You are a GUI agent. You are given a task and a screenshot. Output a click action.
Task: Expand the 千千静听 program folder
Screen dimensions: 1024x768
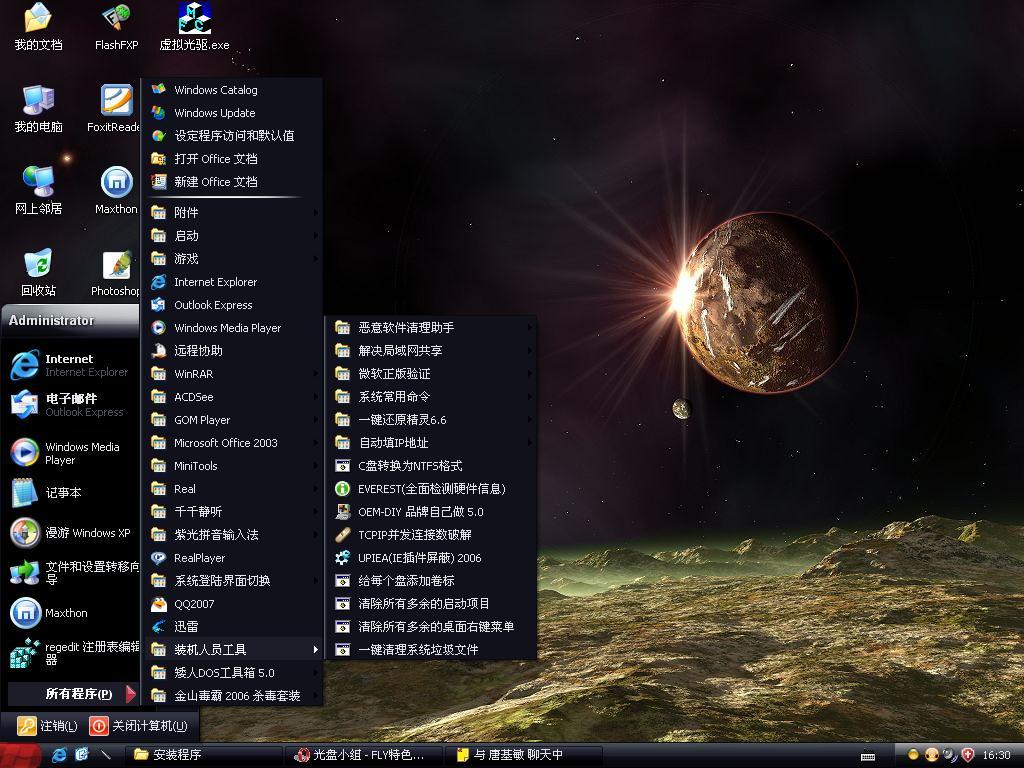[x=232, y=511]
